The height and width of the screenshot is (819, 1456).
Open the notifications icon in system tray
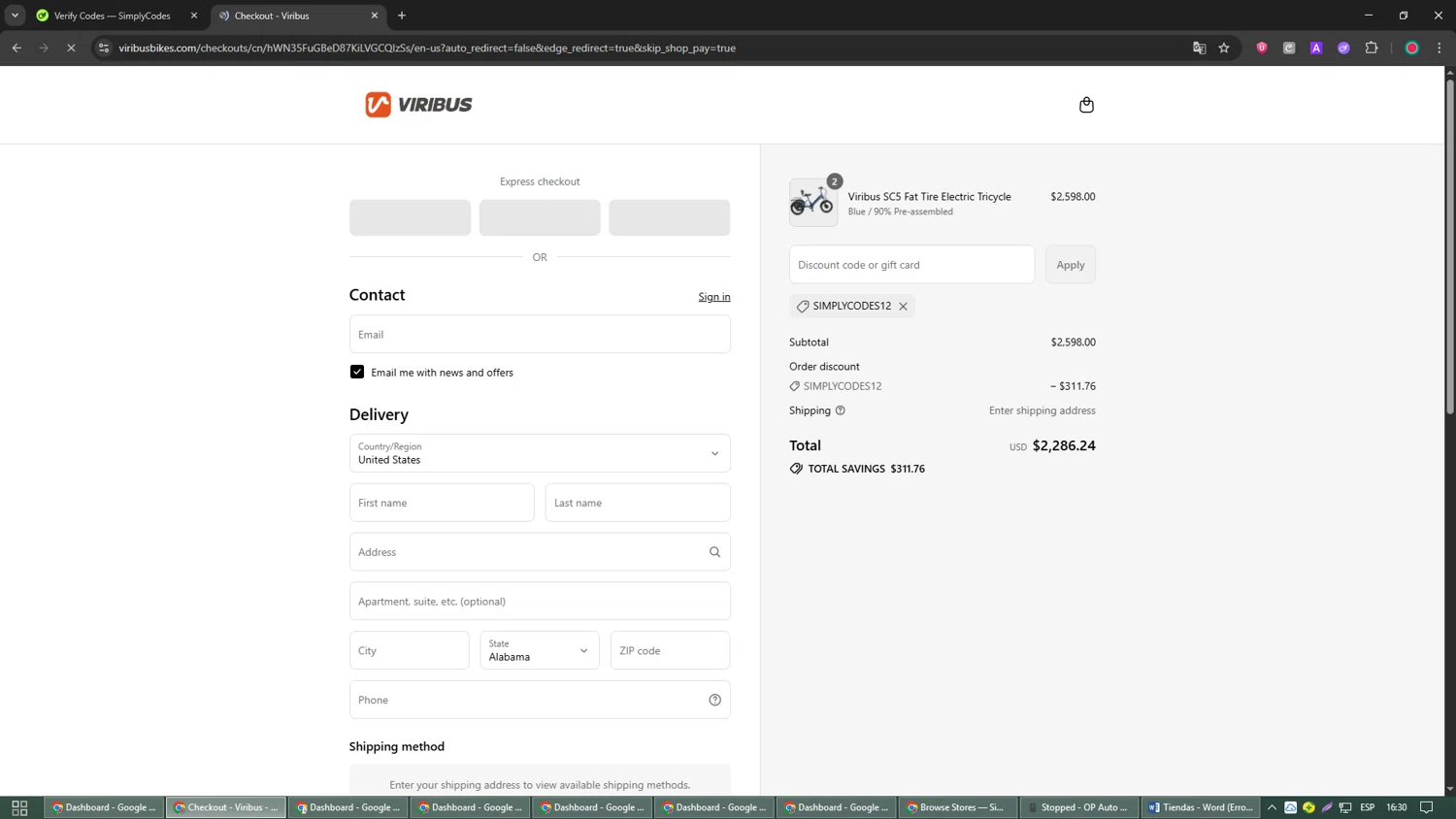coord(1426,807)
